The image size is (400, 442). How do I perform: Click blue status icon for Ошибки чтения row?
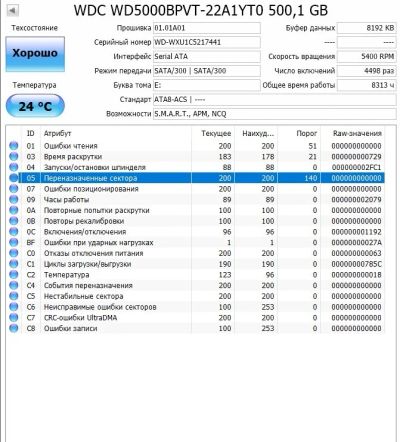[x=14, y=146]
